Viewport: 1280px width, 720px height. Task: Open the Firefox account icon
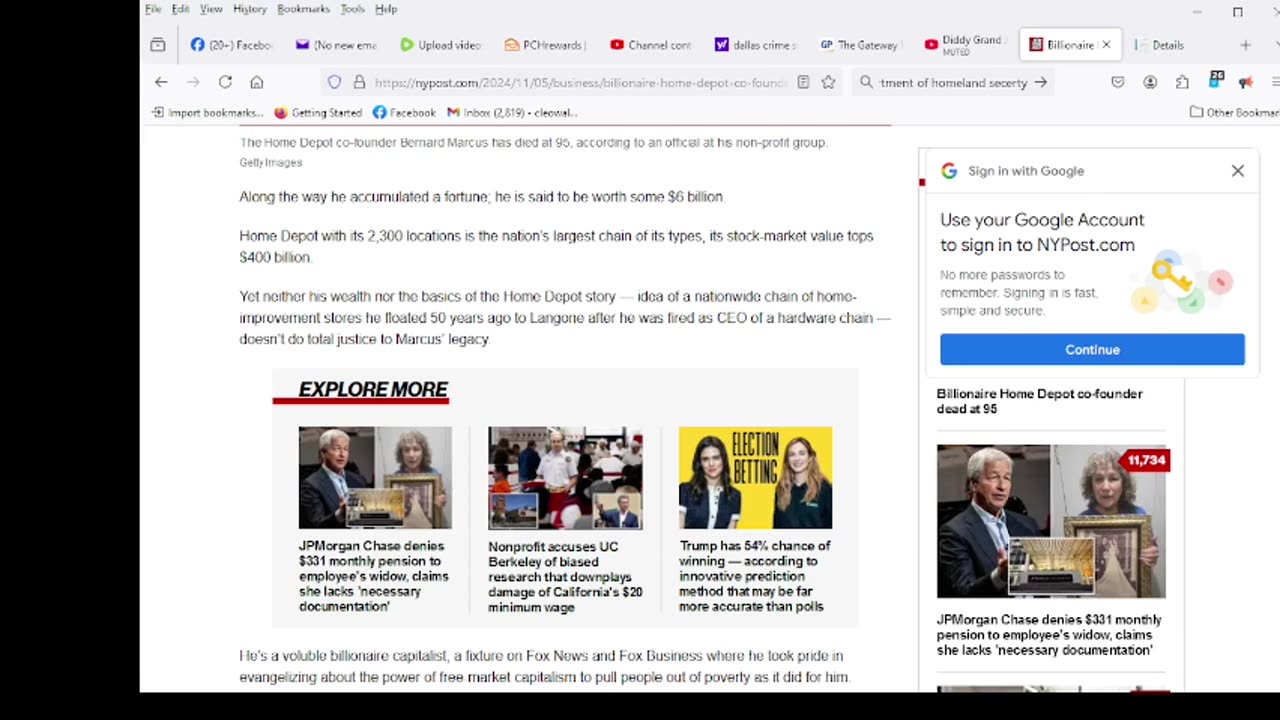tap(1150, 82)
